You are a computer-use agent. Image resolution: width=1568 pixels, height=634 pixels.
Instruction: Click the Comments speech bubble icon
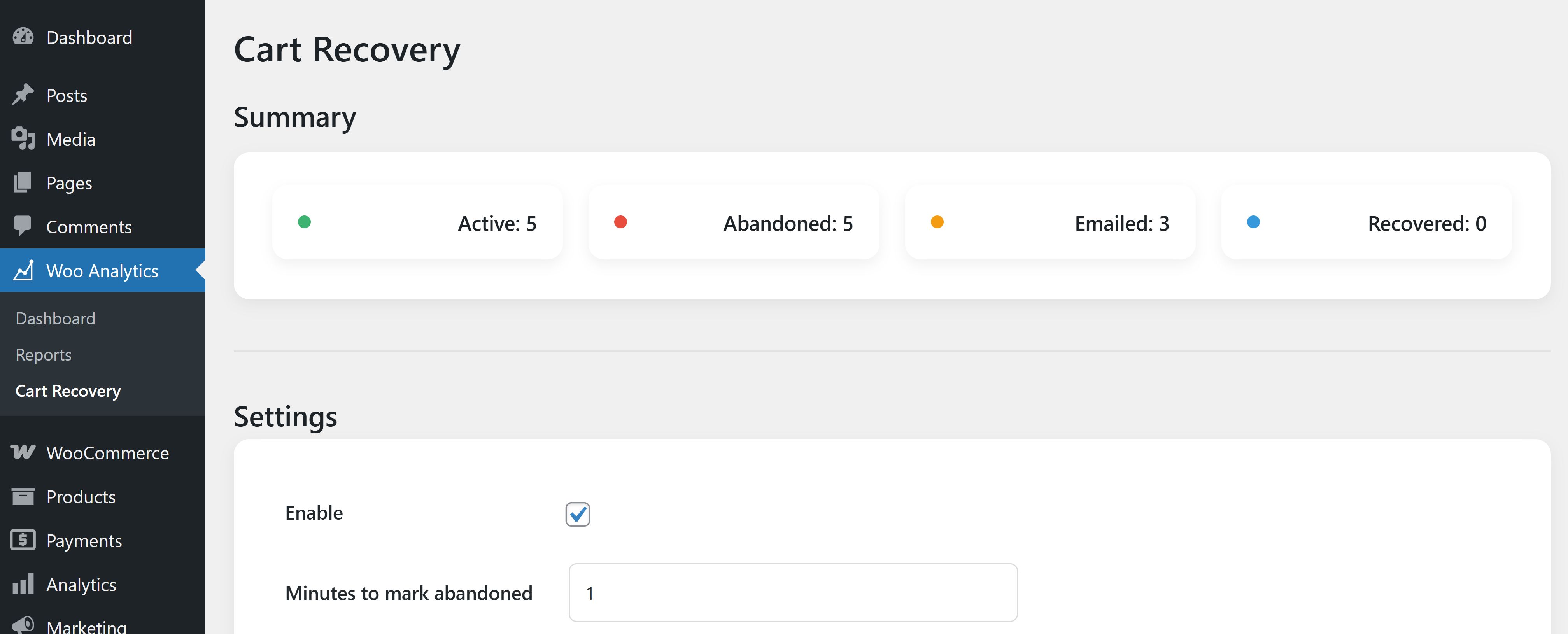[23, 226]
